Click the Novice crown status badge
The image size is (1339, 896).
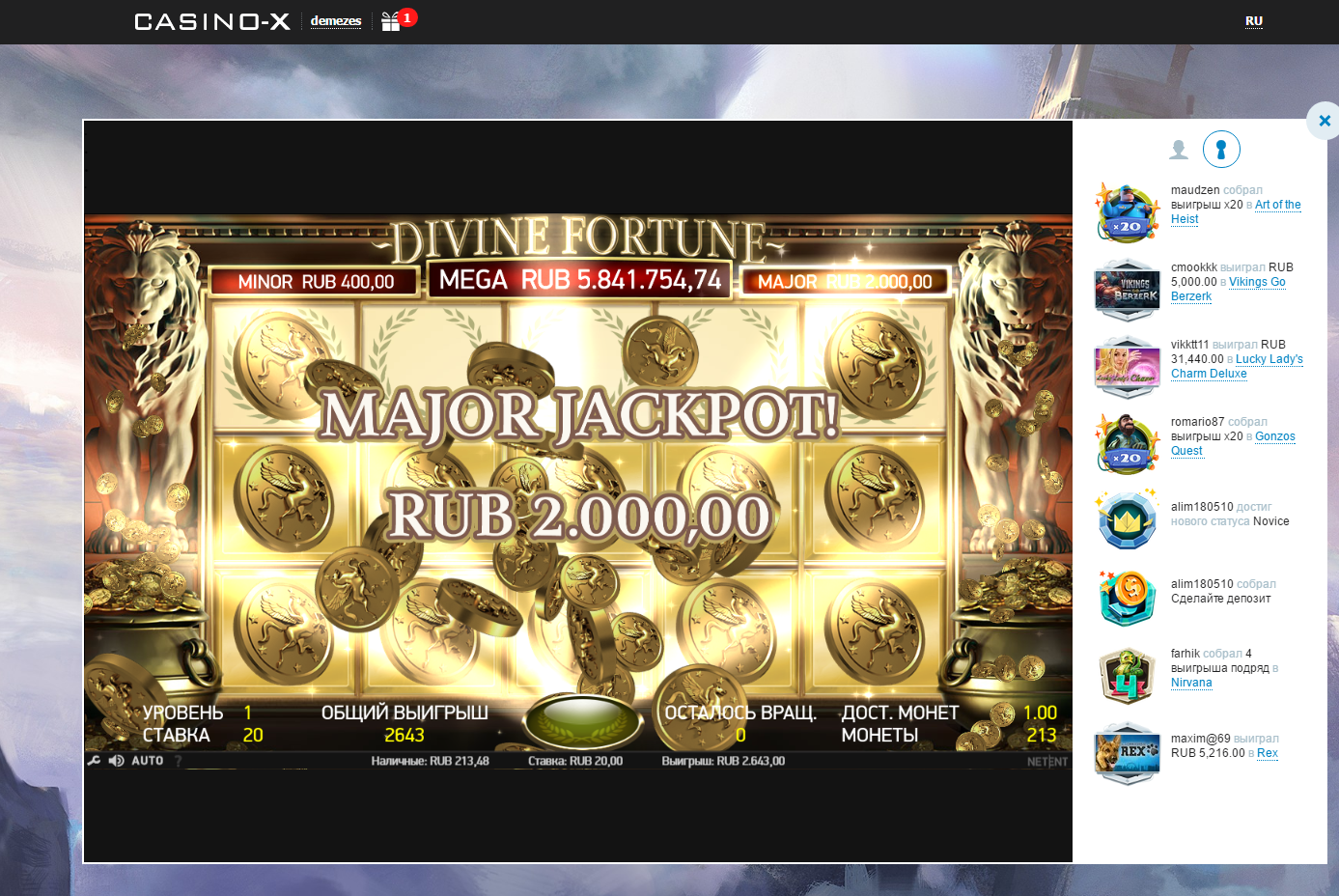(x=1127, y=520)
